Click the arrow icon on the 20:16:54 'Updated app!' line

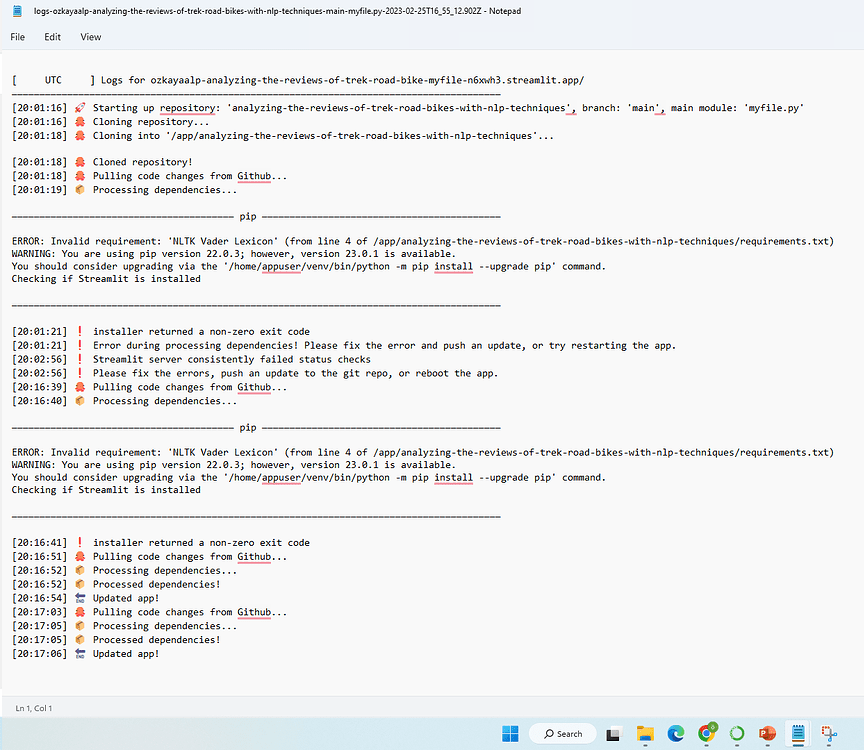click(x=80, y=598)
